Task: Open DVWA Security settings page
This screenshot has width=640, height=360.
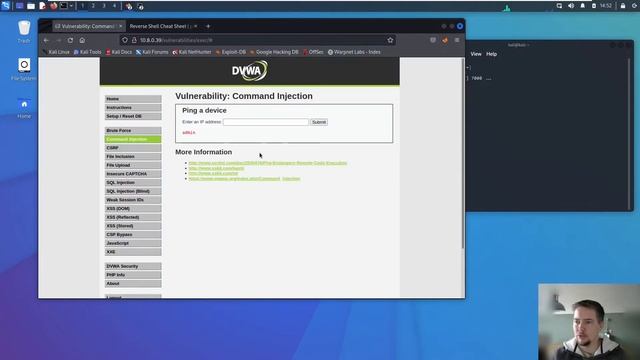Action: (133, 266)
